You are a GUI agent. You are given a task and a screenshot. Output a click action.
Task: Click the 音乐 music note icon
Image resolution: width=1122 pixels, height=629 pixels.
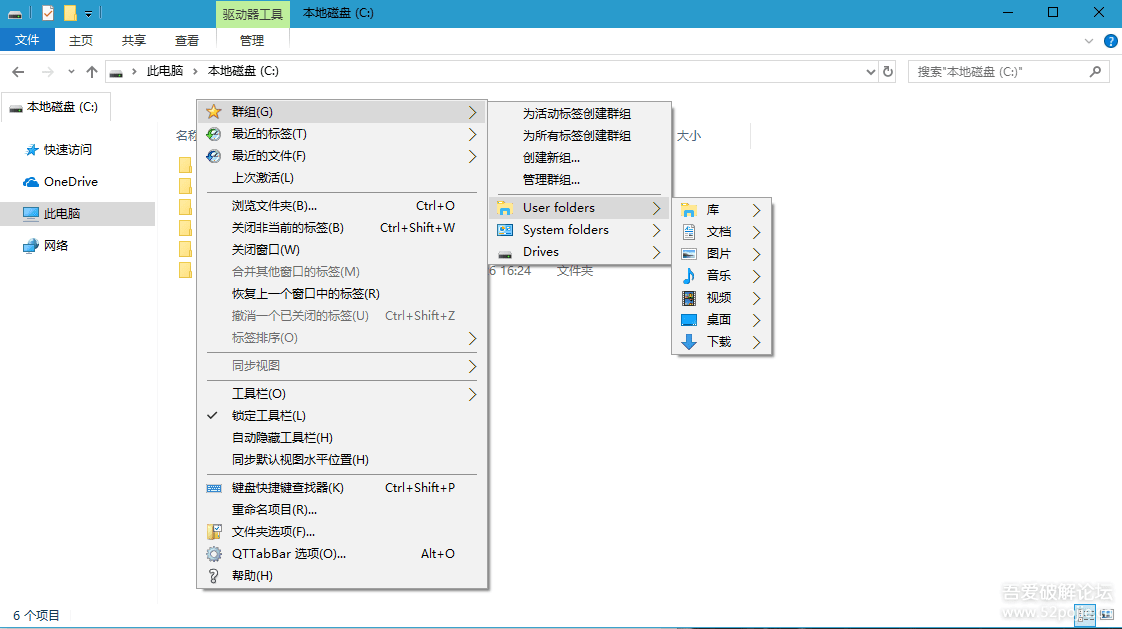(x=688, y=276)
